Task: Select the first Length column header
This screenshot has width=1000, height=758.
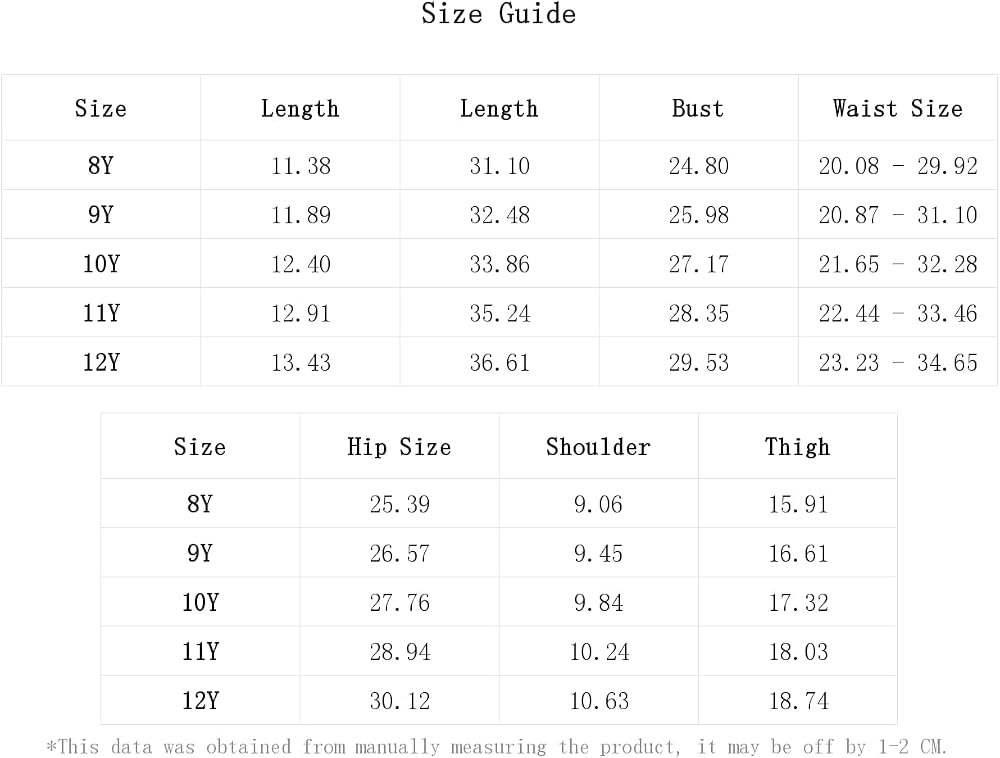Action: click(x=300, y=109)
